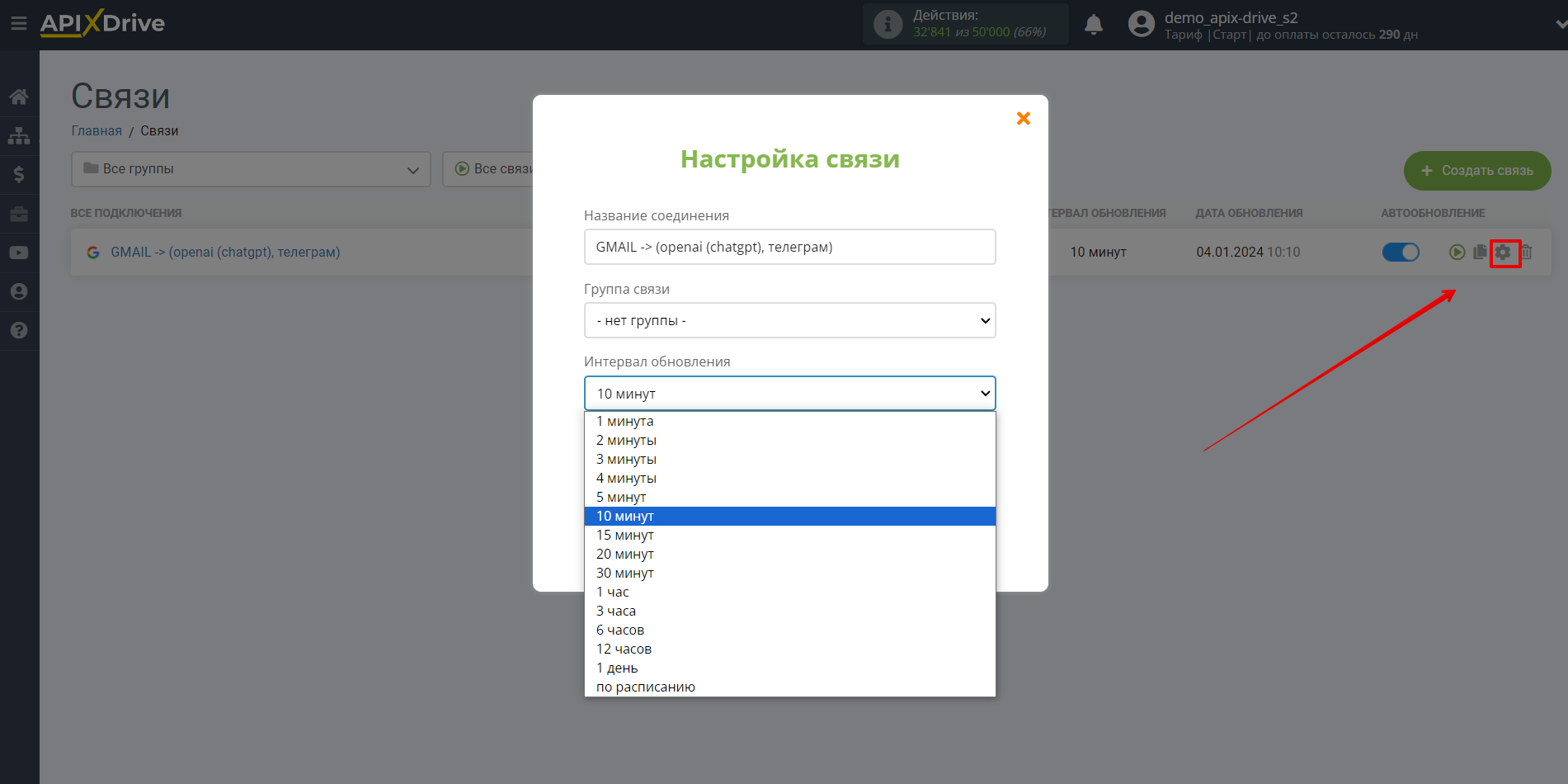The width and height of the screenshot is (1568, 784).
Task: Click the Дата обновления column header
Action: [x=1249, y=213]
